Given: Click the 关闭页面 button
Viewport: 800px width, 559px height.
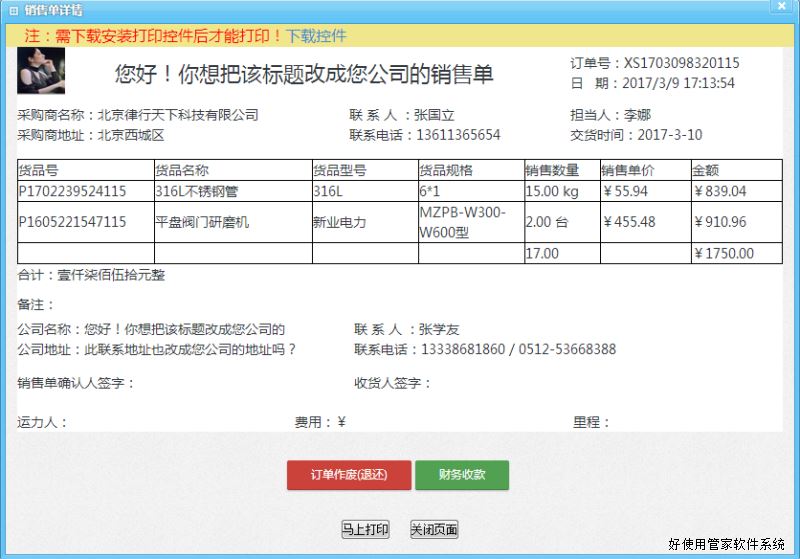Looking at the screenshot, I should (434, 530).
